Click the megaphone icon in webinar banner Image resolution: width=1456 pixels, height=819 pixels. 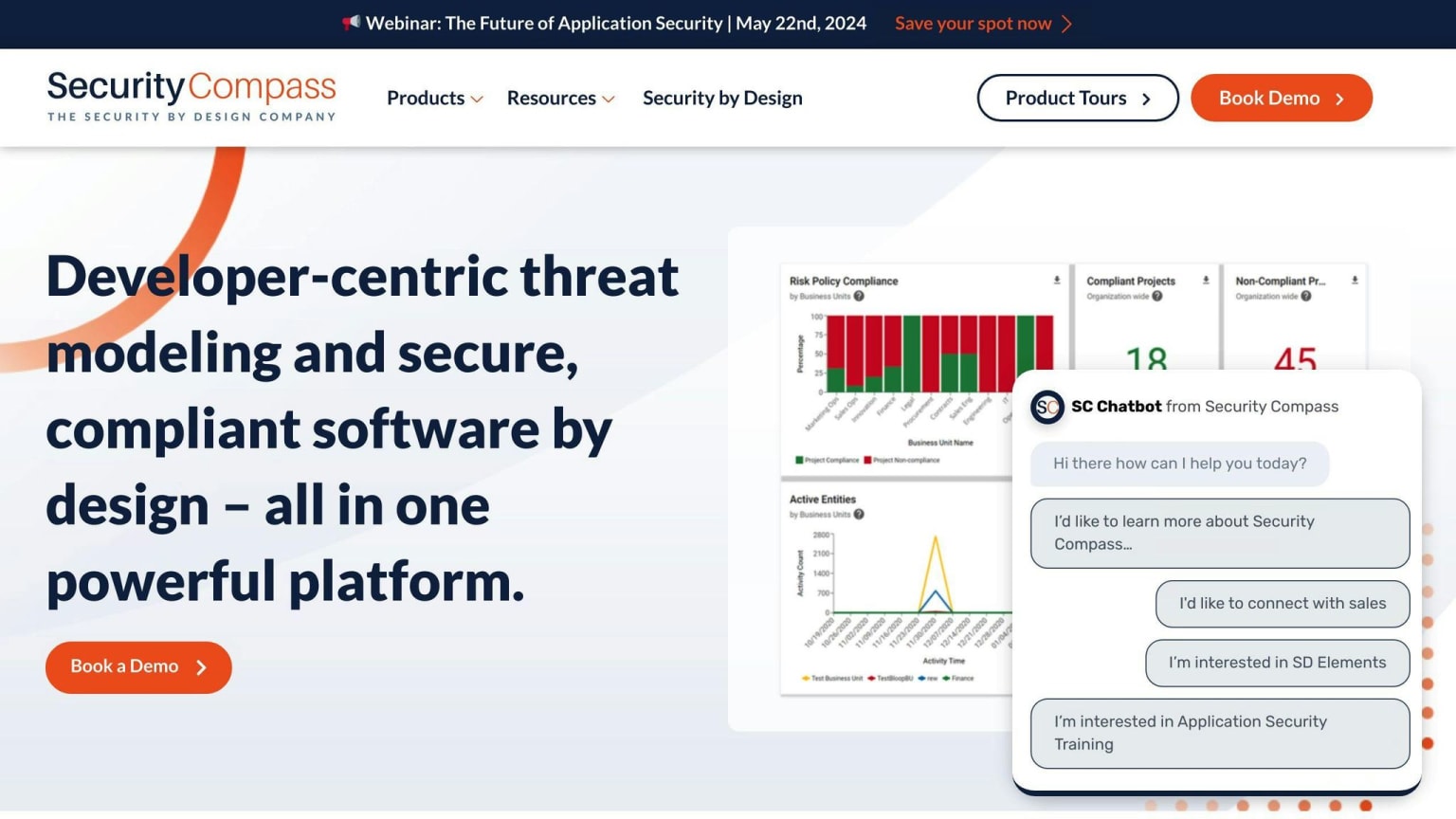(x=351, y=22)
